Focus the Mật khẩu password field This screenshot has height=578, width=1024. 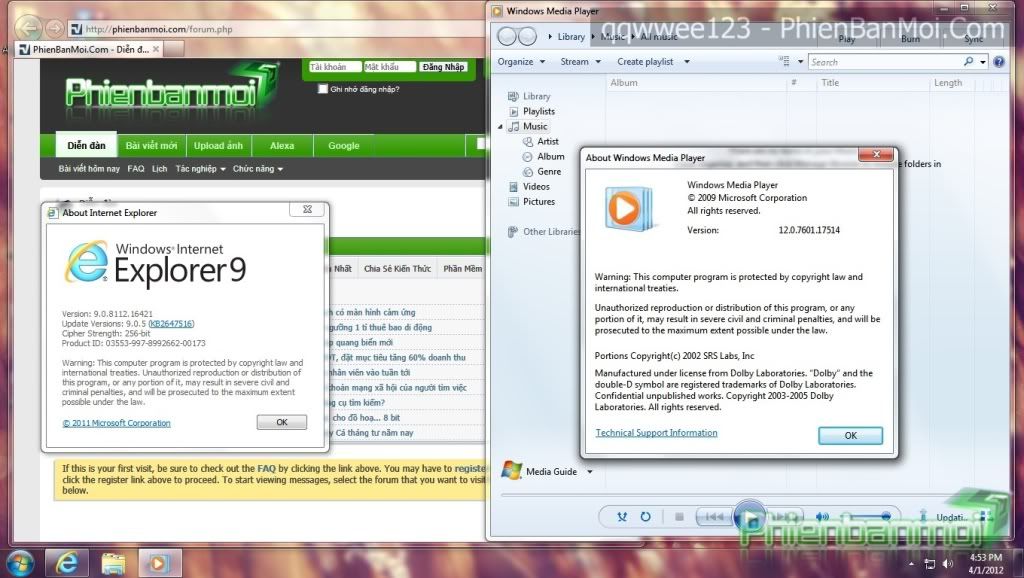tap(389, 67)
